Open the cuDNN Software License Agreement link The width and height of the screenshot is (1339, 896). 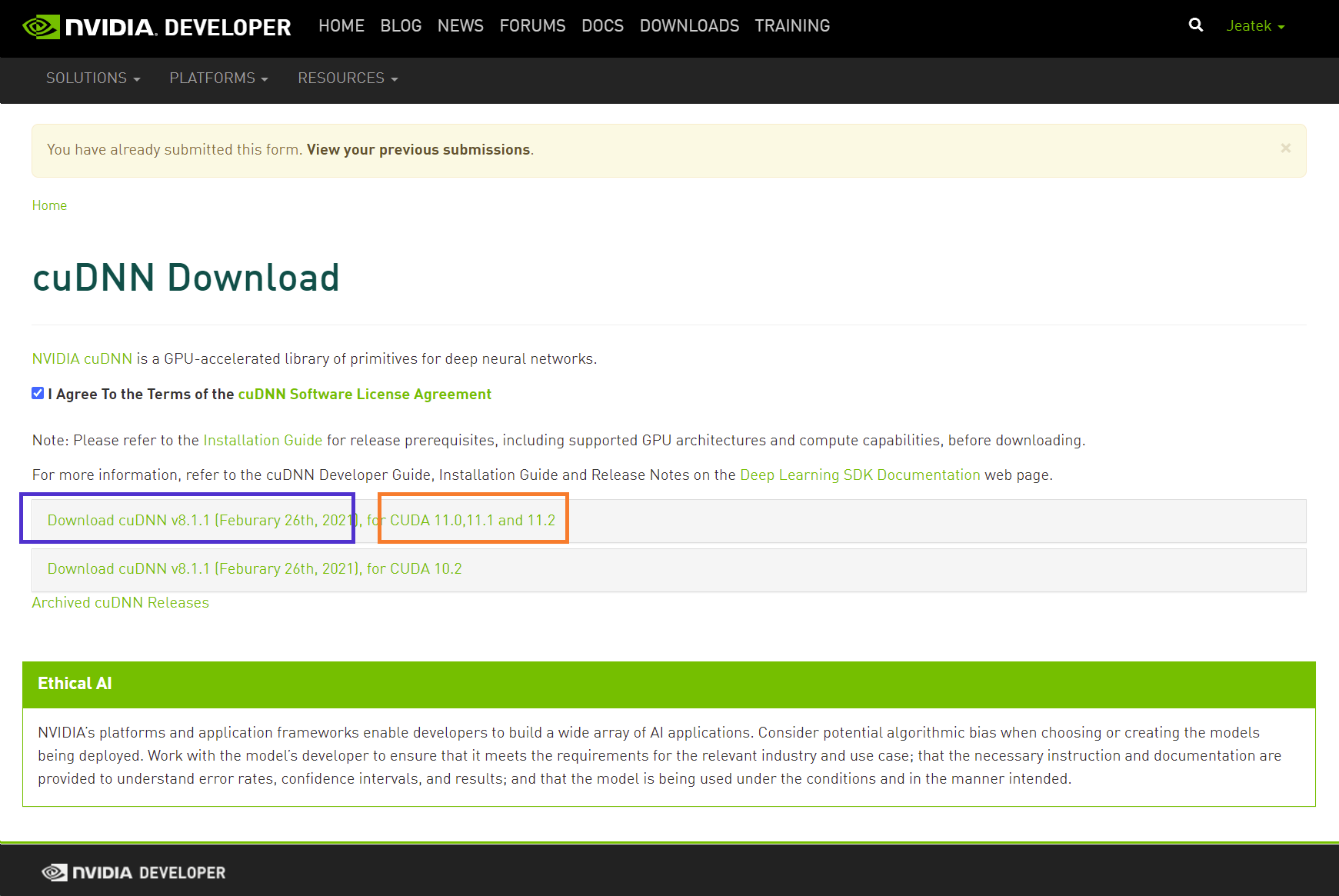[365, 394]
